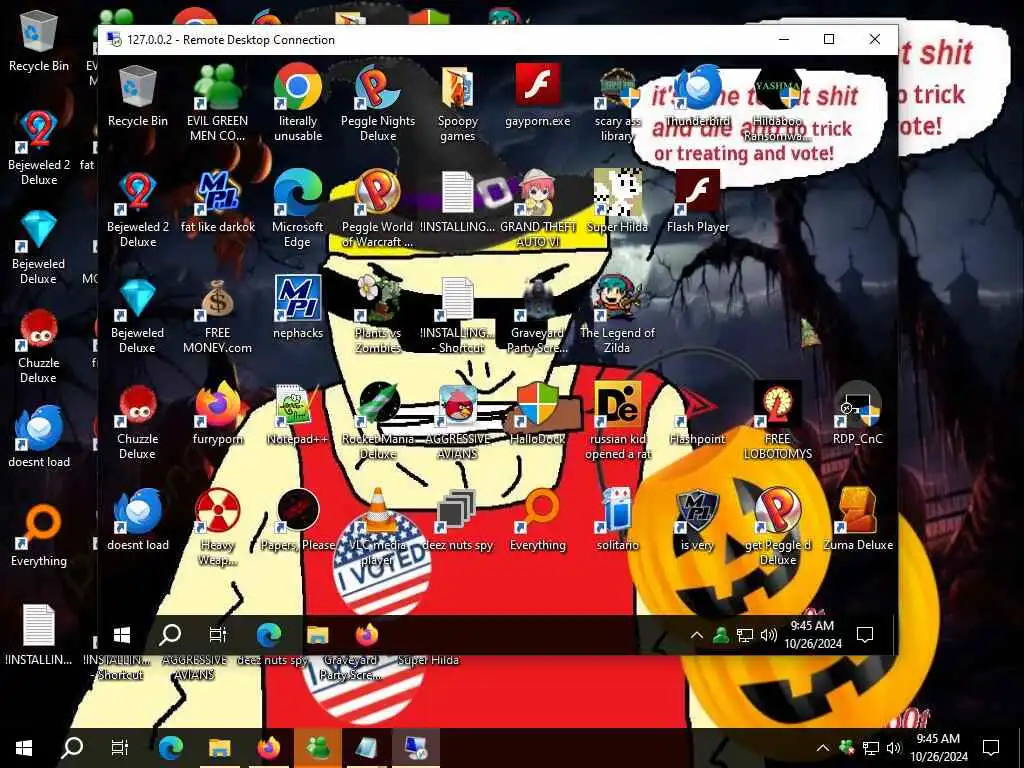
Task: Select the 127.0.0.2 Remote Desktop Connection title
Action: [x=231, y=40]
